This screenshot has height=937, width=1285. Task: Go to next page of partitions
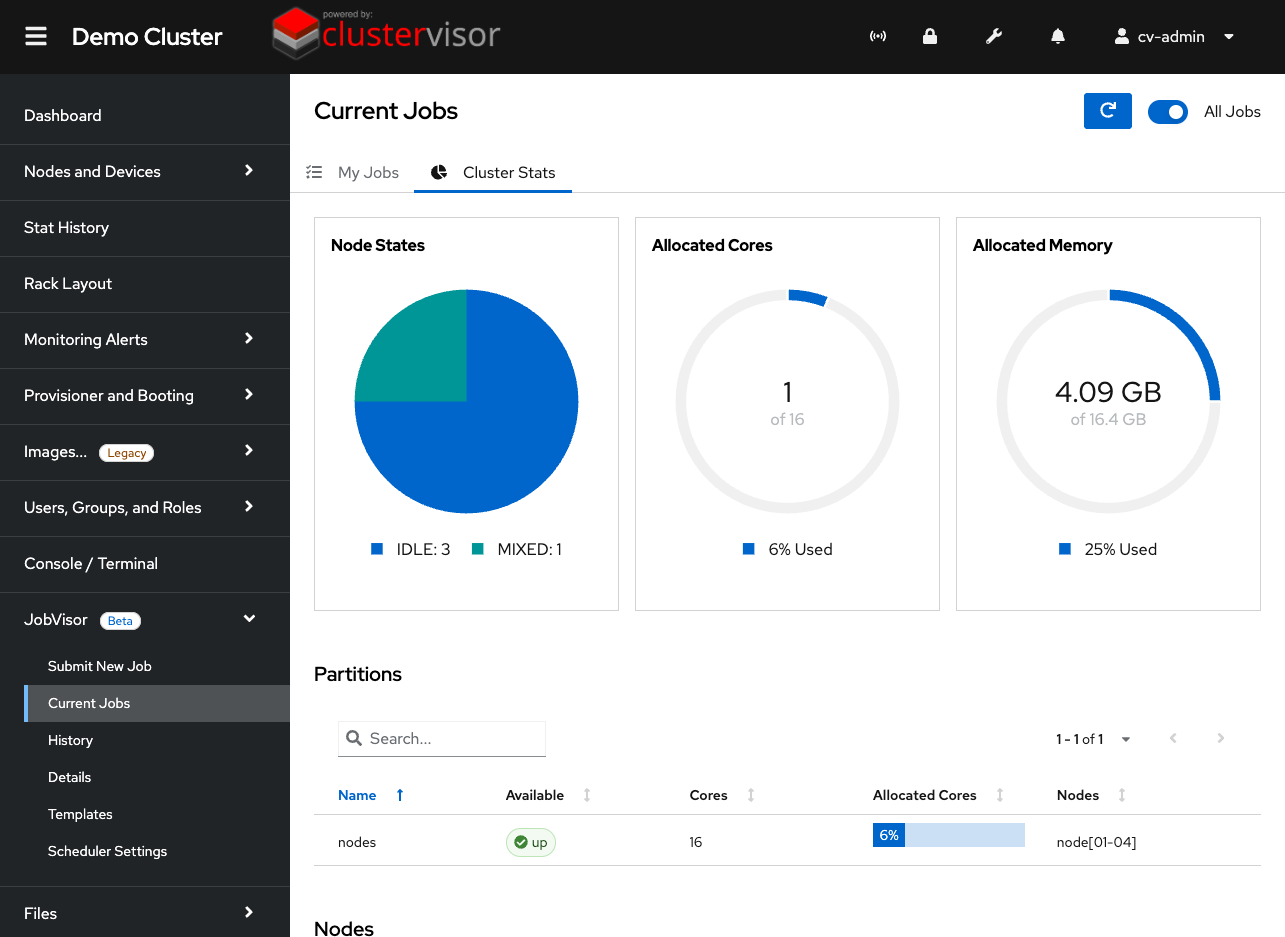click(x=1221, y=738)
